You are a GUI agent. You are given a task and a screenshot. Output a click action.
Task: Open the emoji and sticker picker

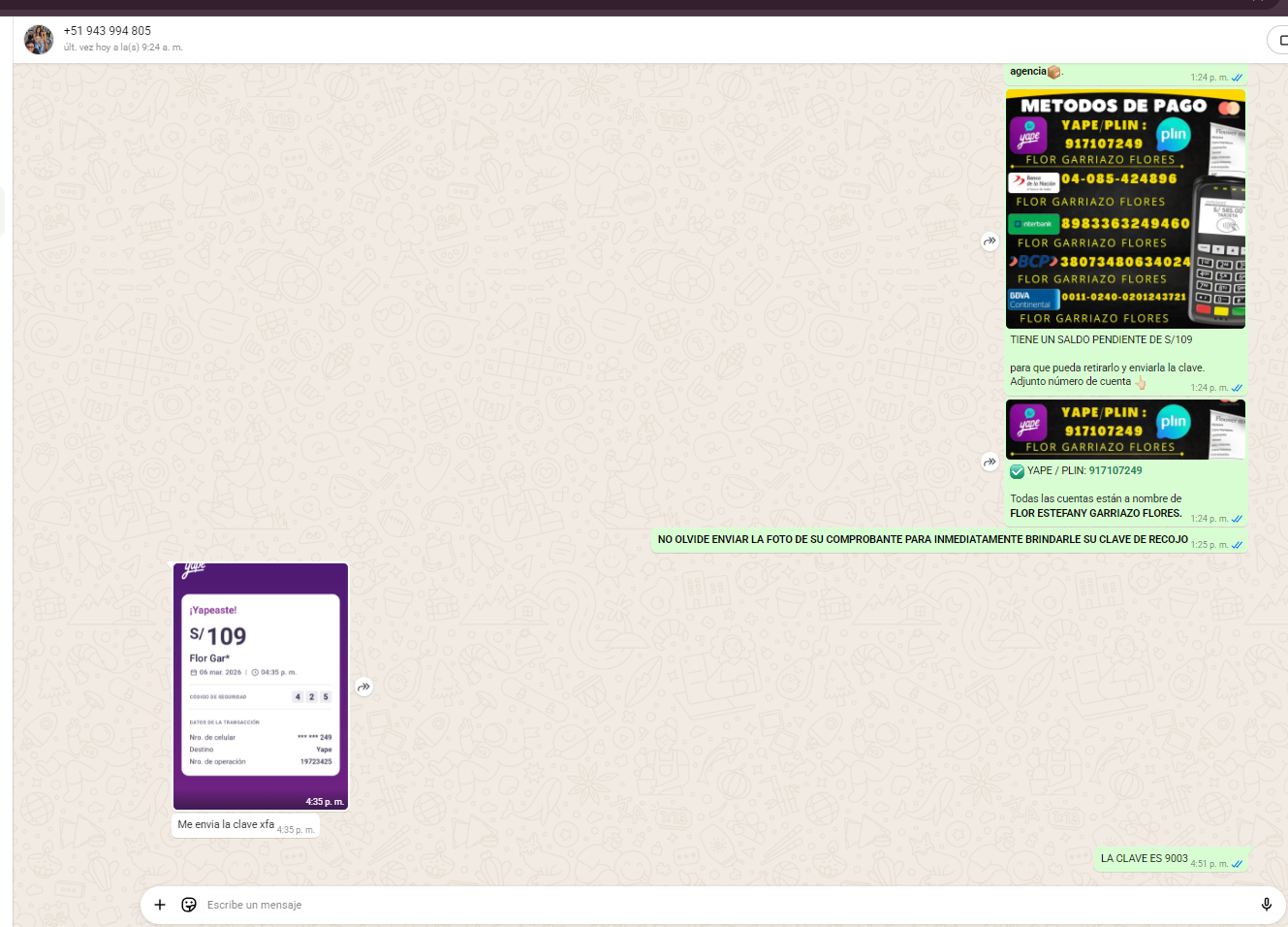(x=189, y=905)
